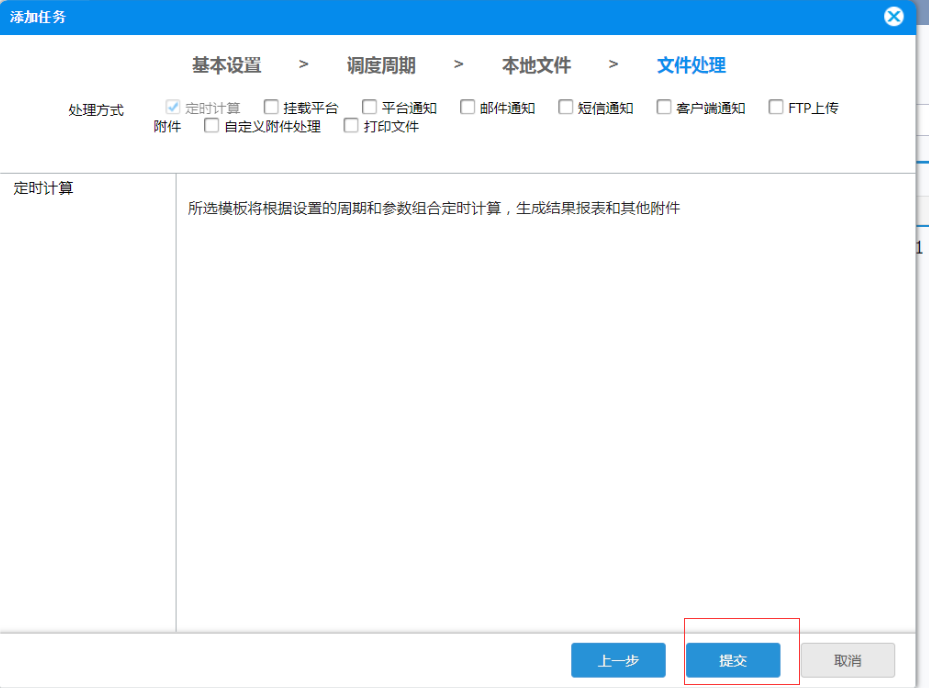Click the 所选模板将根据设置的周期 description text
The image size is (929, 688).
click(x=434, y=208)
